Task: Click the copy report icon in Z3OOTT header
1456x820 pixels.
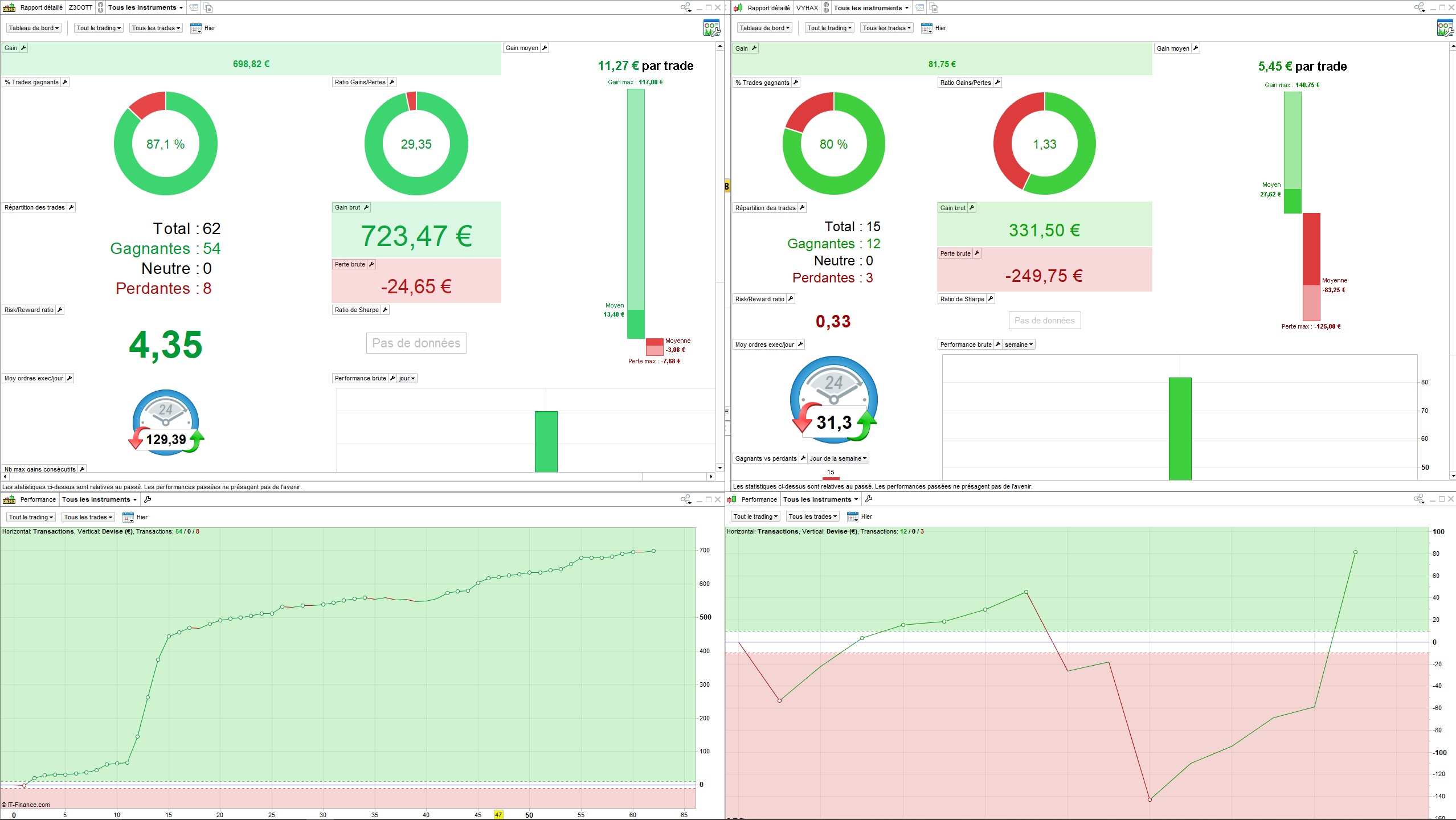Action: point(208,7)
